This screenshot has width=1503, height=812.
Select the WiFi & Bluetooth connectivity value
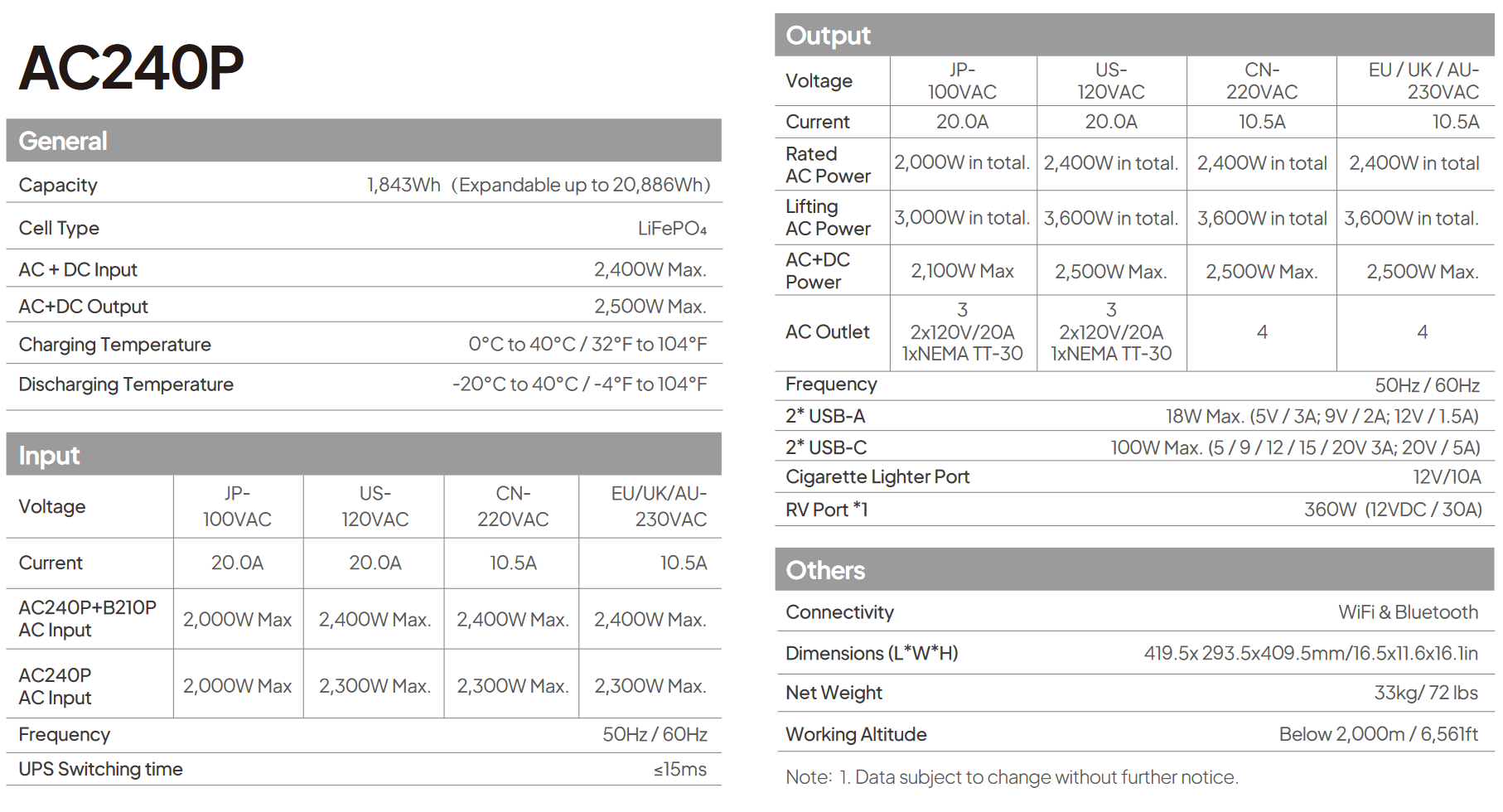pos(1408,612)
